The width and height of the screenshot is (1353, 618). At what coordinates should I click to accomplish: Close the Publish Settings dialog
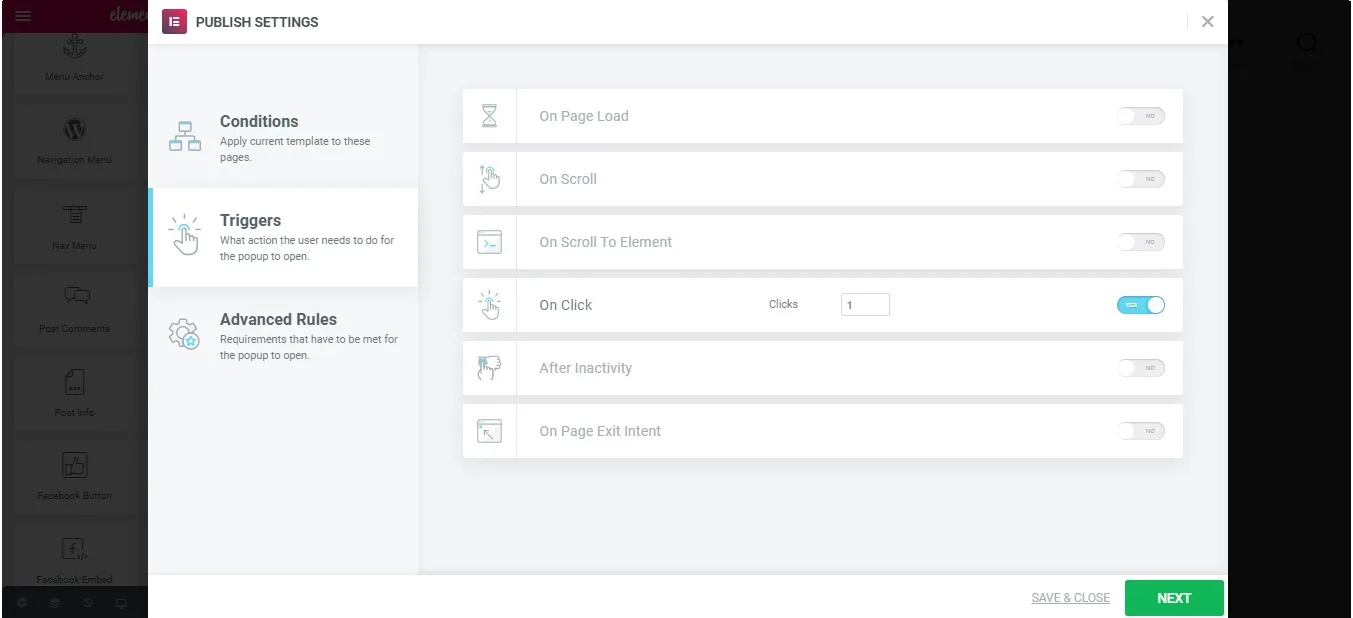point(1208,21)
